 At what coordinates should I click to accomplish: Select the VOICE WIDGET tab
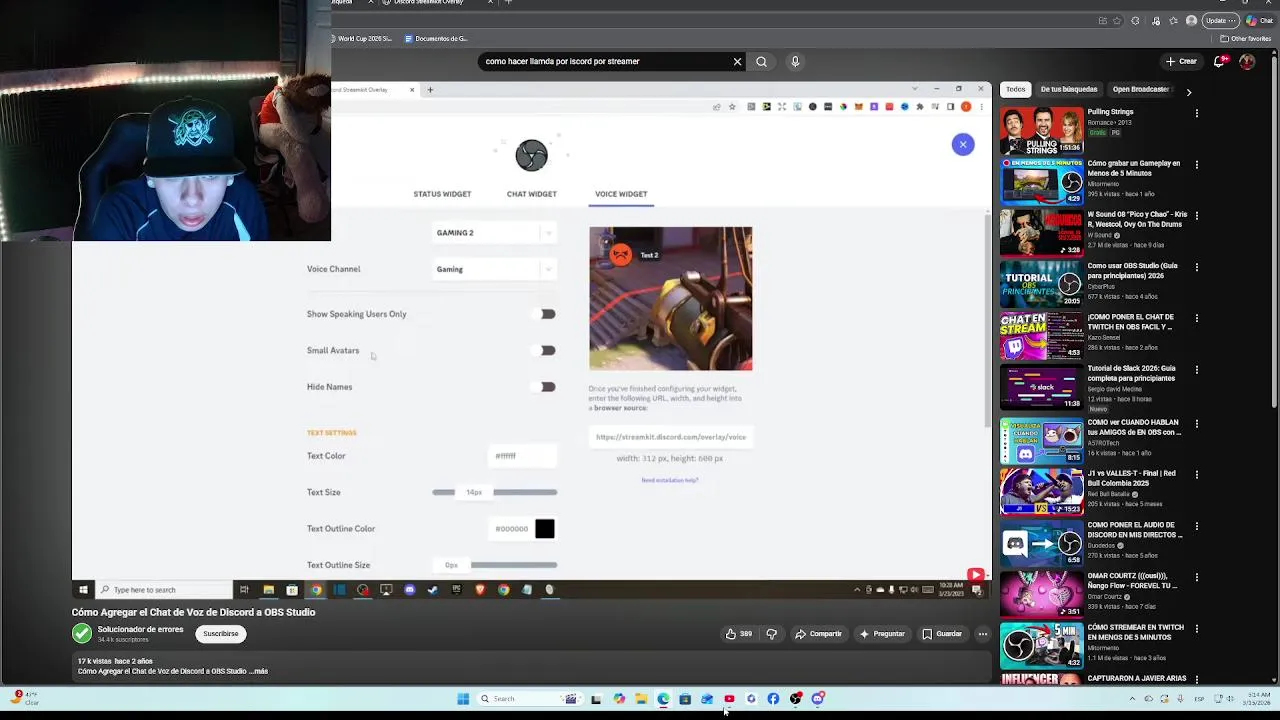coord(621,194)
